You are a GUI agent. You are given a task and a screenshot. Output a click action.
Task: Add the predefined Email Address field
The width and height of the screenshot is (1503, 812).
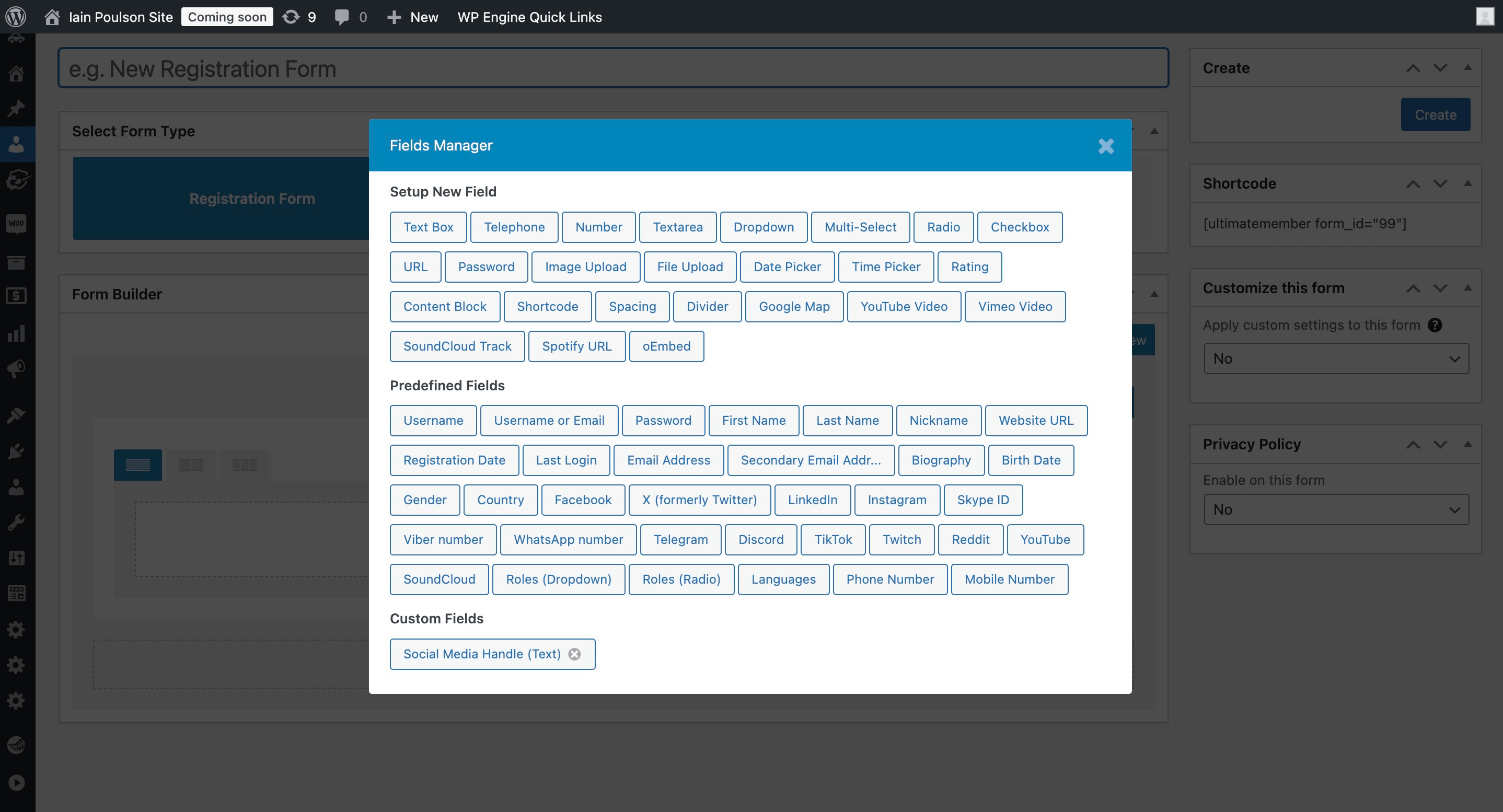click(x=668, y=460)
